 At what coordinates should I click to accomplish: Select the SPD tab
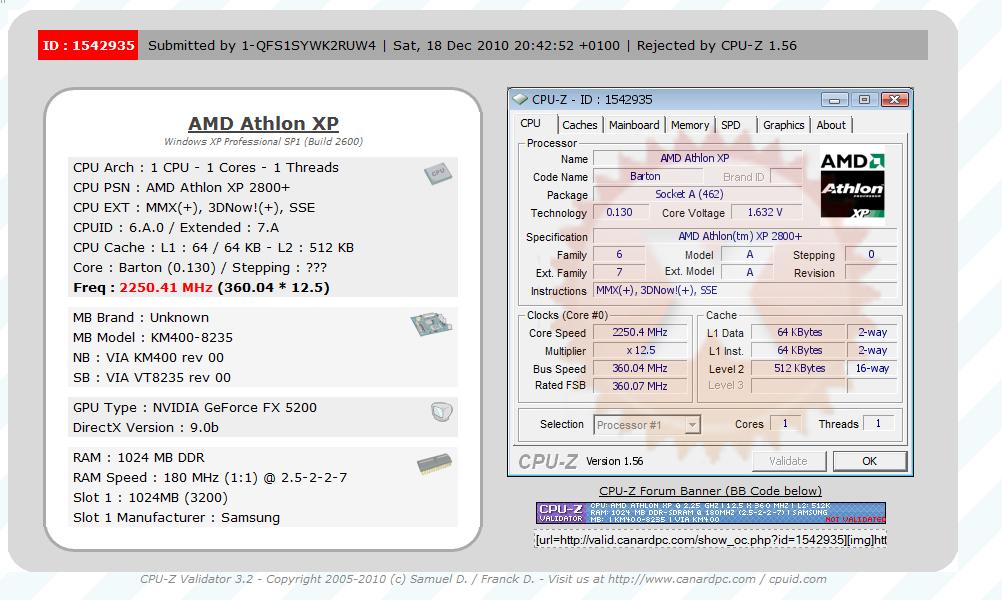pyautogui.click(x=731, y=125)
